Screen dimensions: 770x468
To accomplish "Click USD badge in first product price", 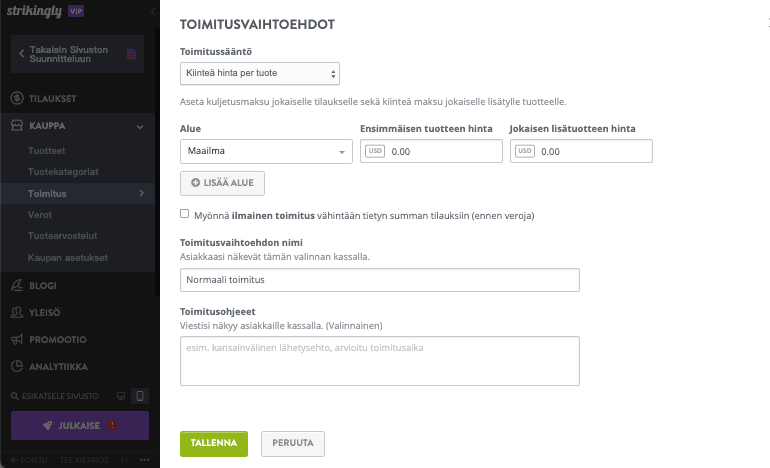I will pyautogui.click(x=375, y=151).
